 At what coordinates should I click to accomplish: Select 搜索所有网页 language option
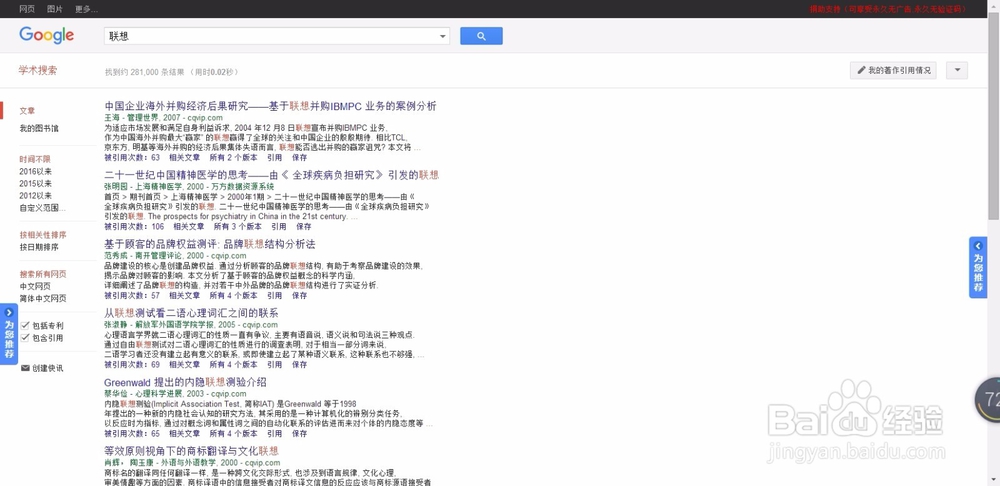(43, 274)
